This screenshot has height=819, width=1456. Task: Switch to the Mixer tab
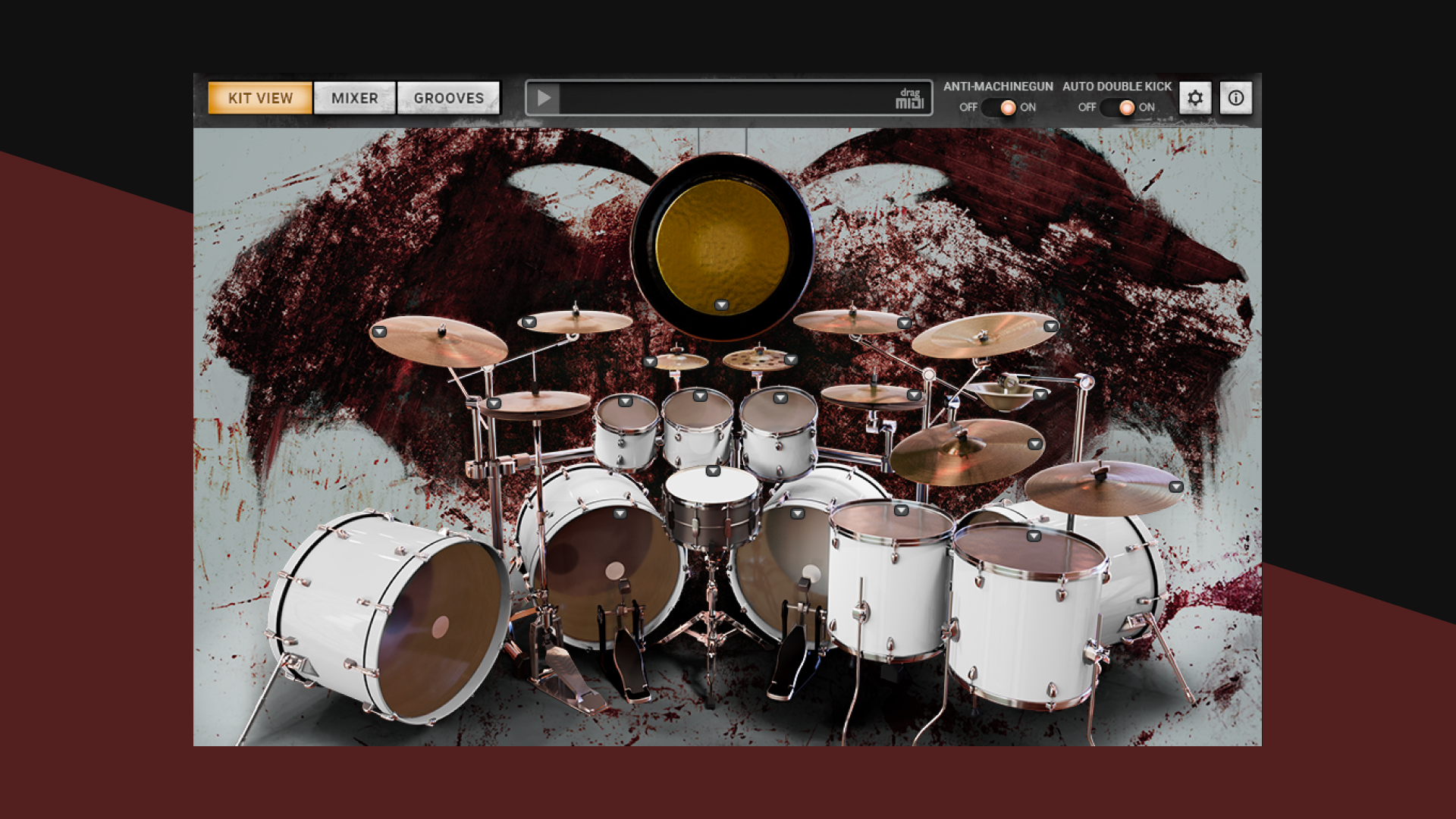coord(354,98)
